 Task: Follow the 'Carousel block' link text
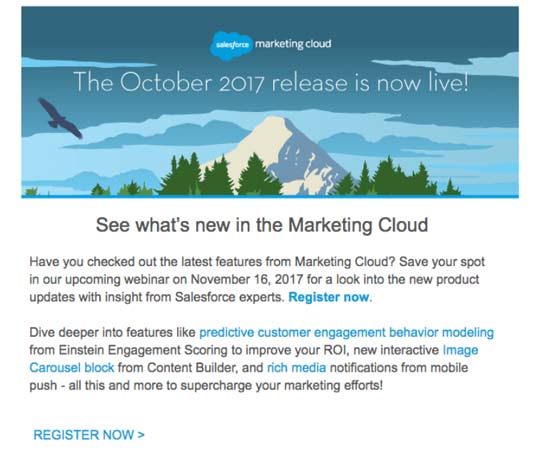[72, 368]
